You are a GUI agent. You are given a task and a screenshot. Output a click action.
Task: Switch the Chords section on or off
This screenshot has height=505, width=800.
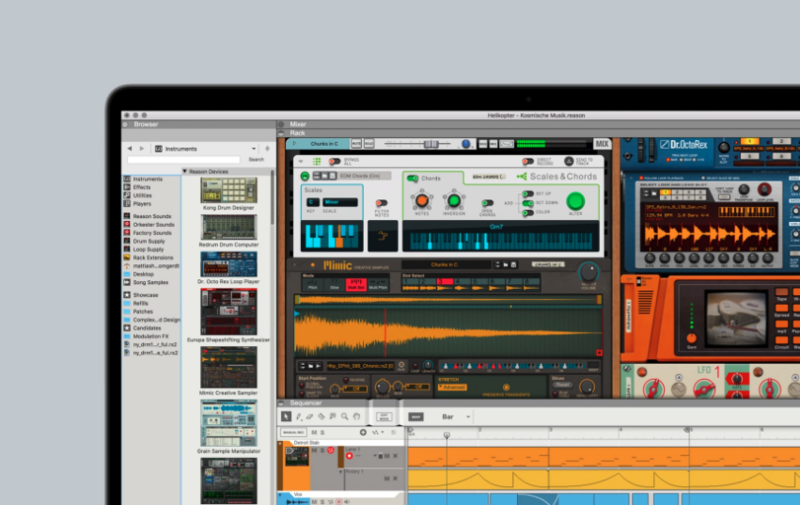[x=410, y=178]
